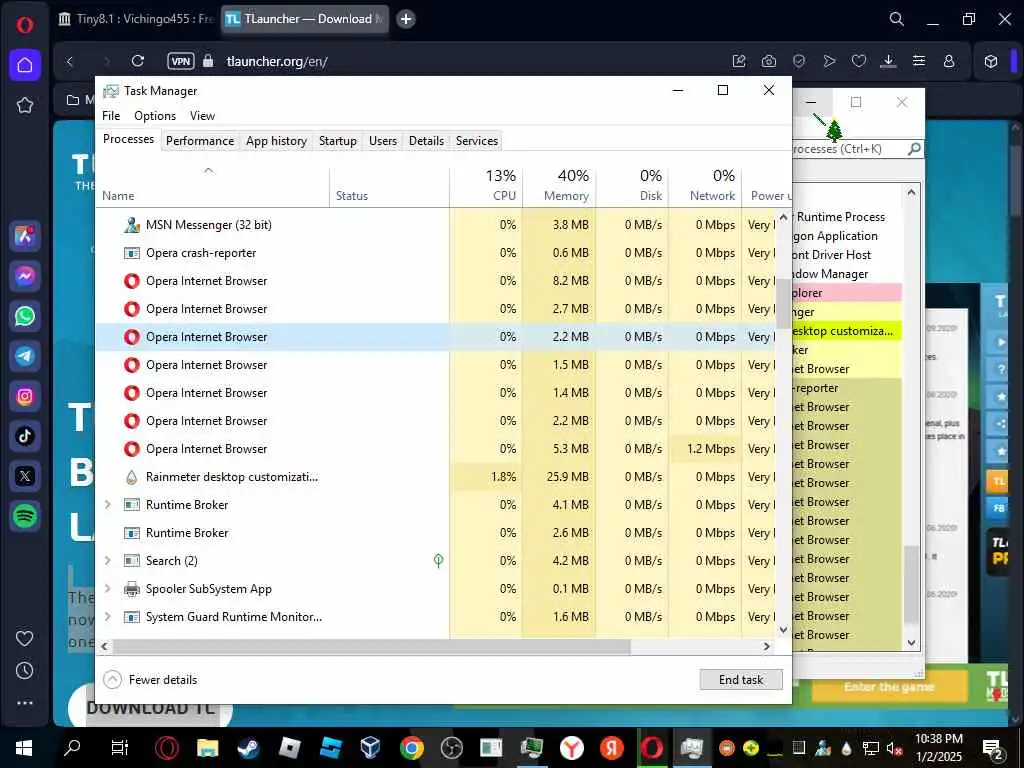Sort by the Status column header
Screen dimensions: 1024x768
pos(389,185)
